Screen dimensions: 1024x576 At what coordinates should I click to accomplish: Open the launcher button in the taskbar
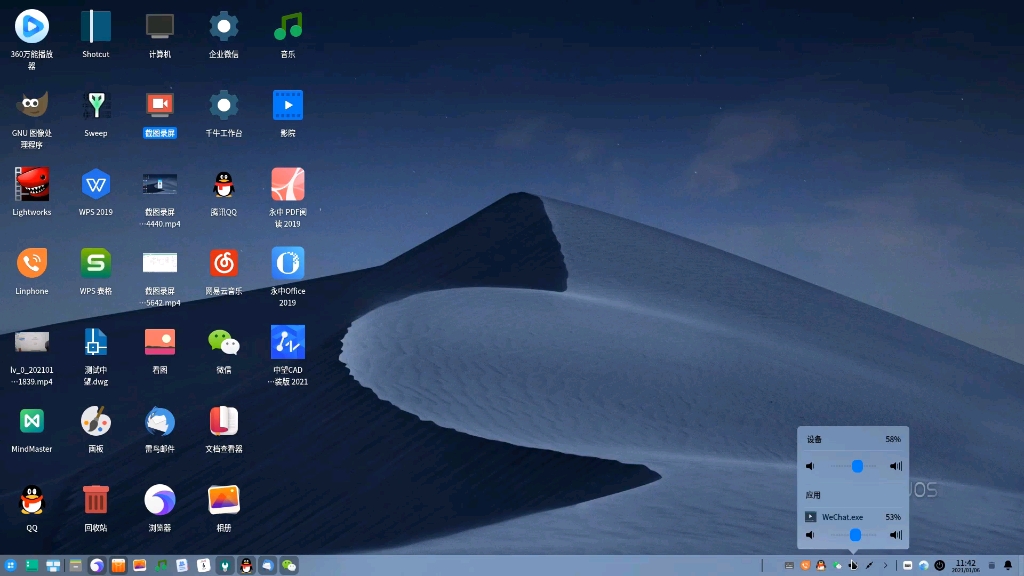coord(10,566)
